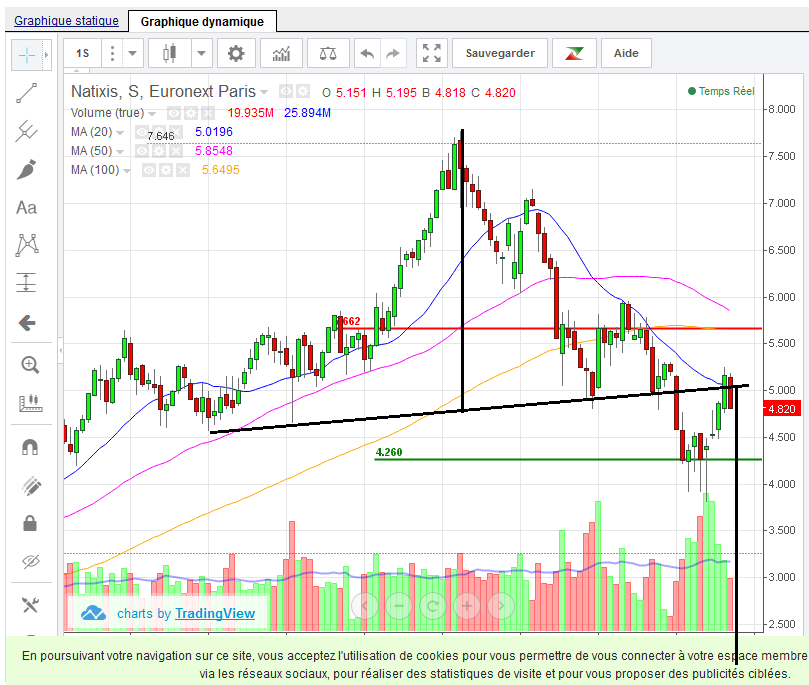Toggle magnet mode on
The height and width of the screenshot is (685, 809).
[30, 447]
